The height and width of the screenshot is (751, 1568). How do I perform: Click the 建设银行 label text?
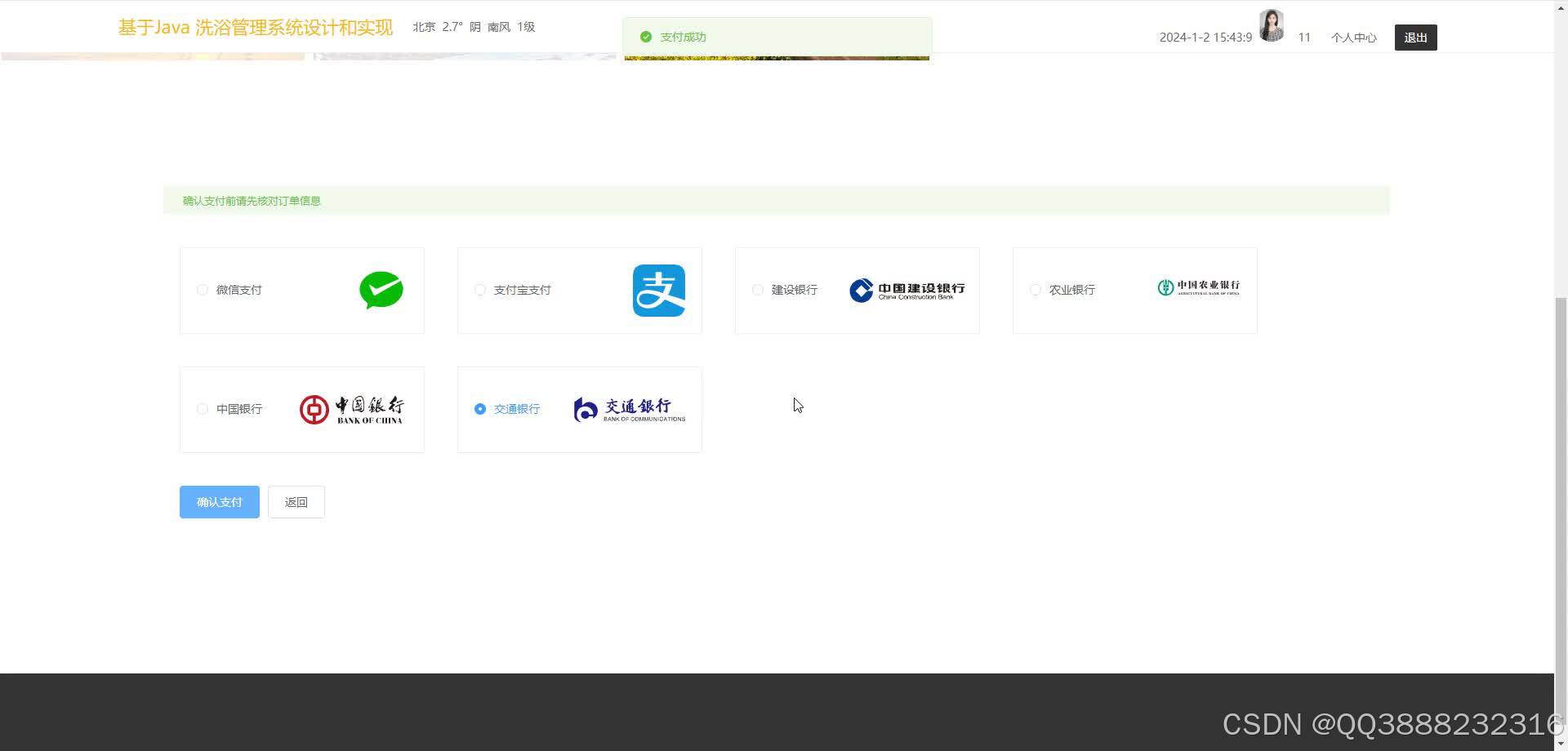pos(795,290)
